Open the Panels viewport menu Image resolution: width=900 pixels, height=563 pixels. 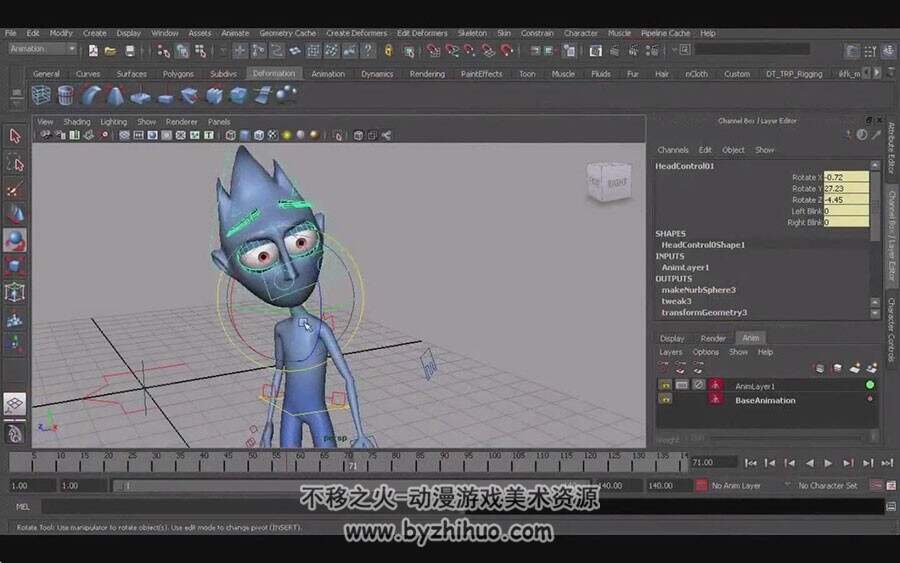219,122
